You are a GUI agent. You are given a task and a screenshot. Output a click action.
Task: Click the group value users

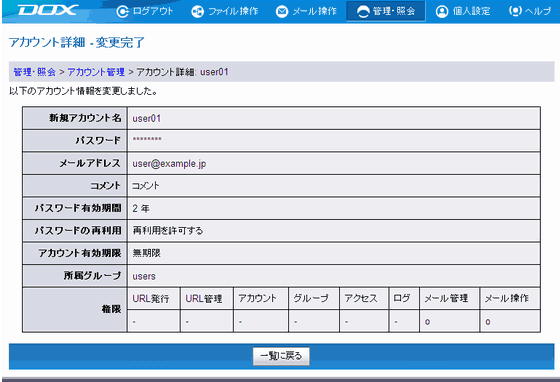[144, 276]
